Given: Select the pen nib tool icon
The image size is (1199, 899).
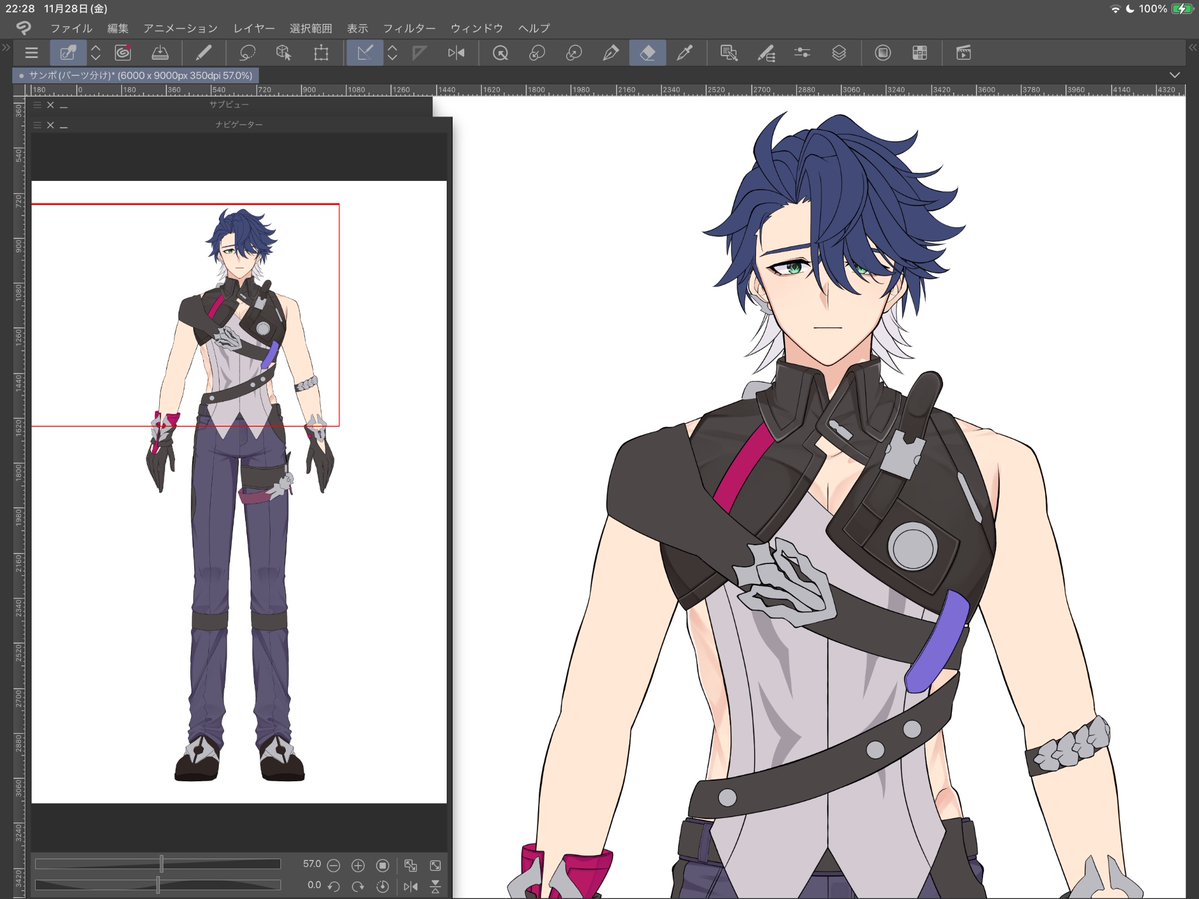Looking at the screenshot, I should click(610, 53).
